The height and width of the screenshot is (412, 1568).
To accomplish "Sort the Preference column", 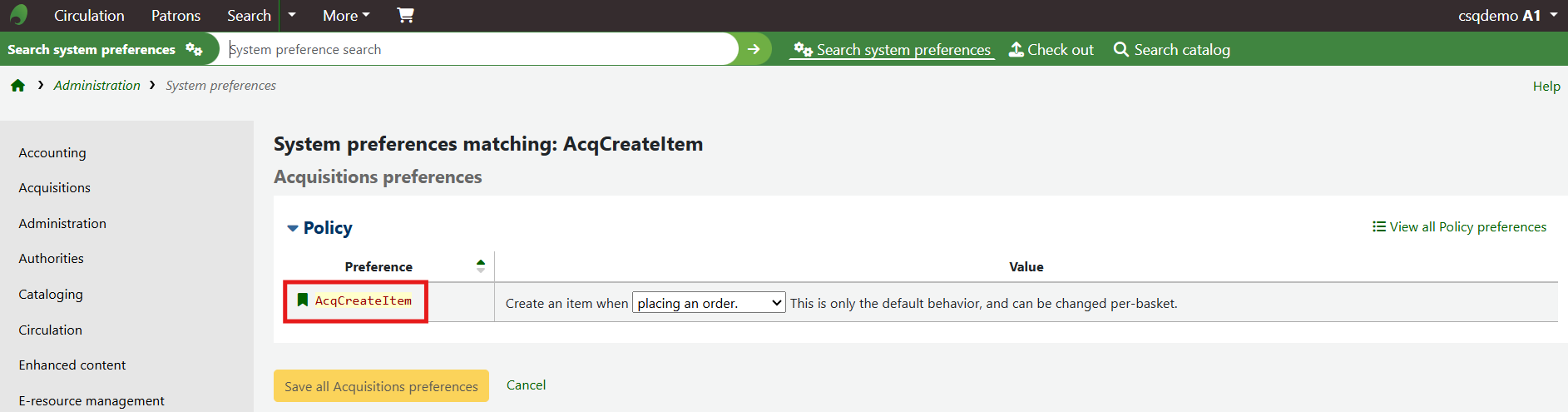I will [x=480, y=266].
